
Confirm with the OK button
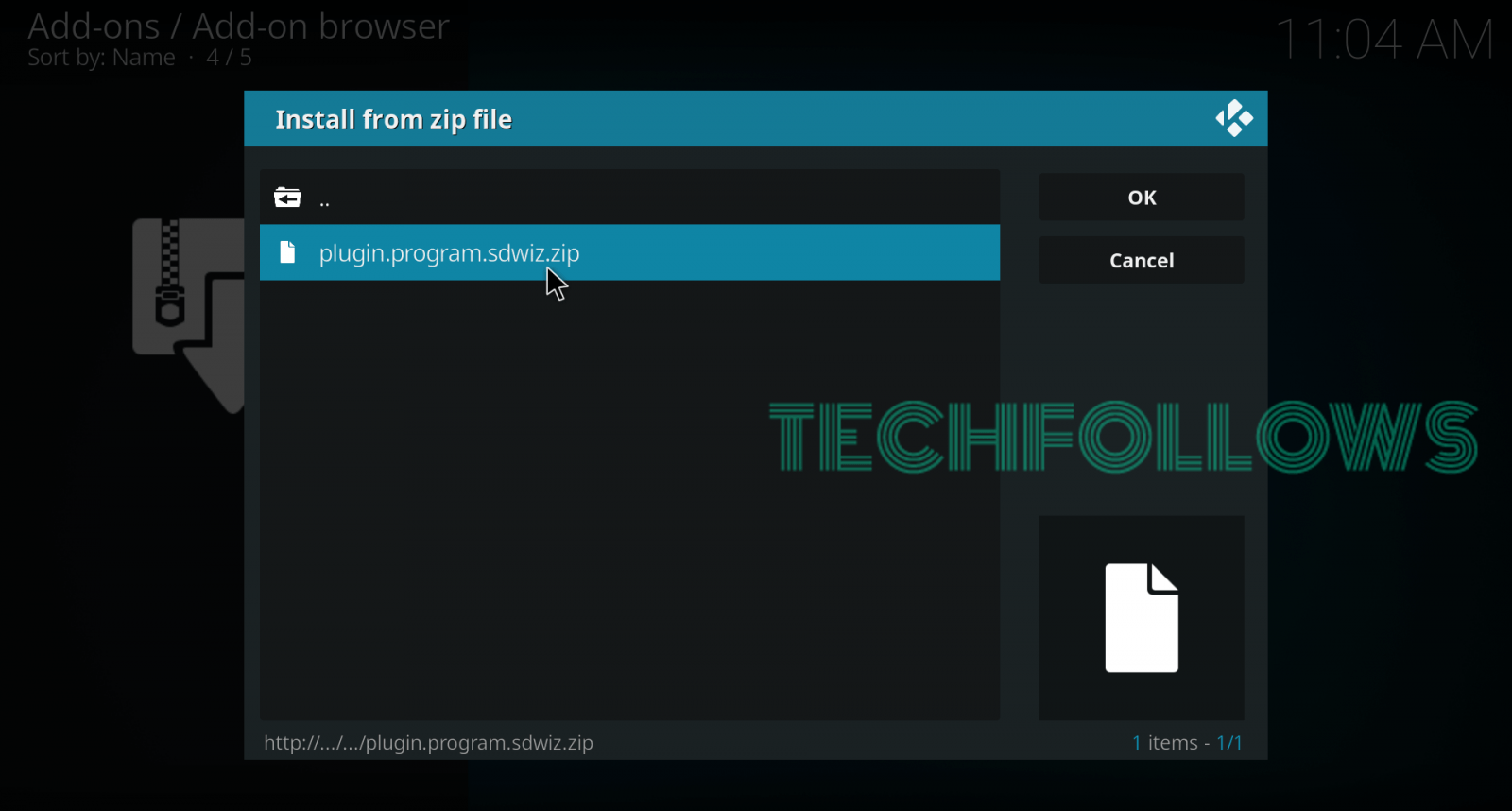point(1142,198)
